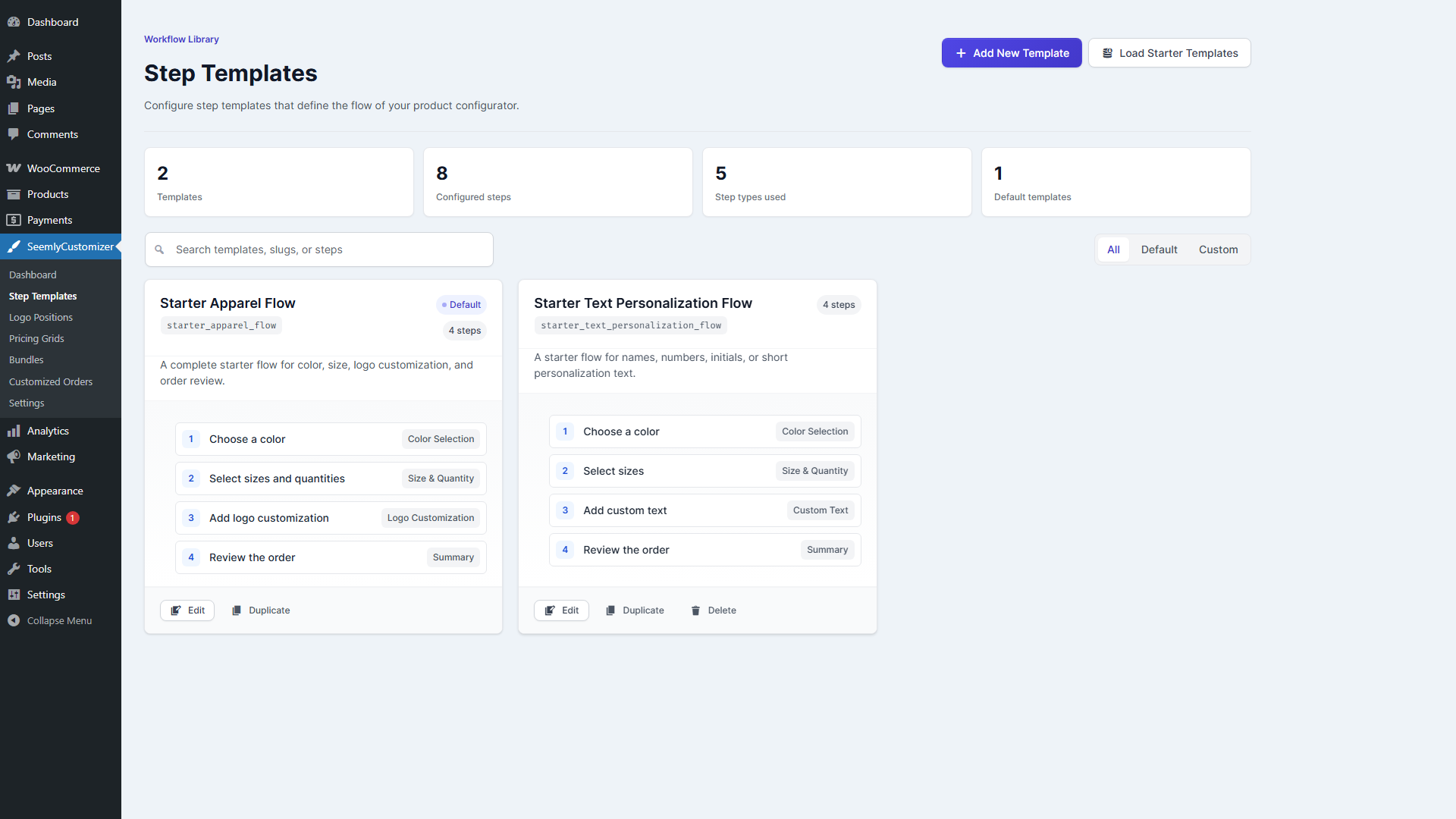Select the Default filter tab

(1159, 249)
